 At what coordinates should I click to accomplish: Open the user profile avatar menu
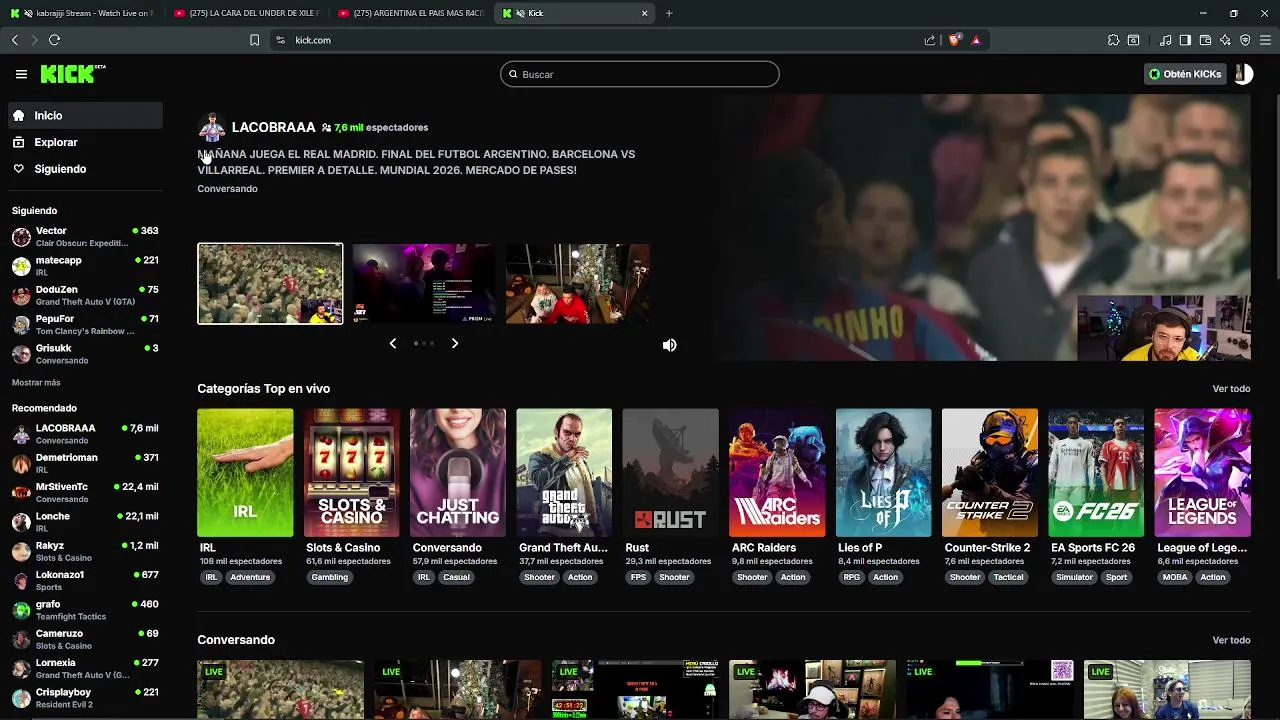1243,74
